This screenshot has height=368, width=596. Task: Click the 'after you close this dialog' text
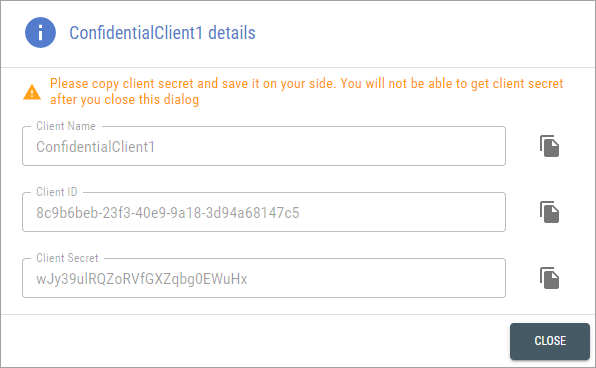pos(125,100)
